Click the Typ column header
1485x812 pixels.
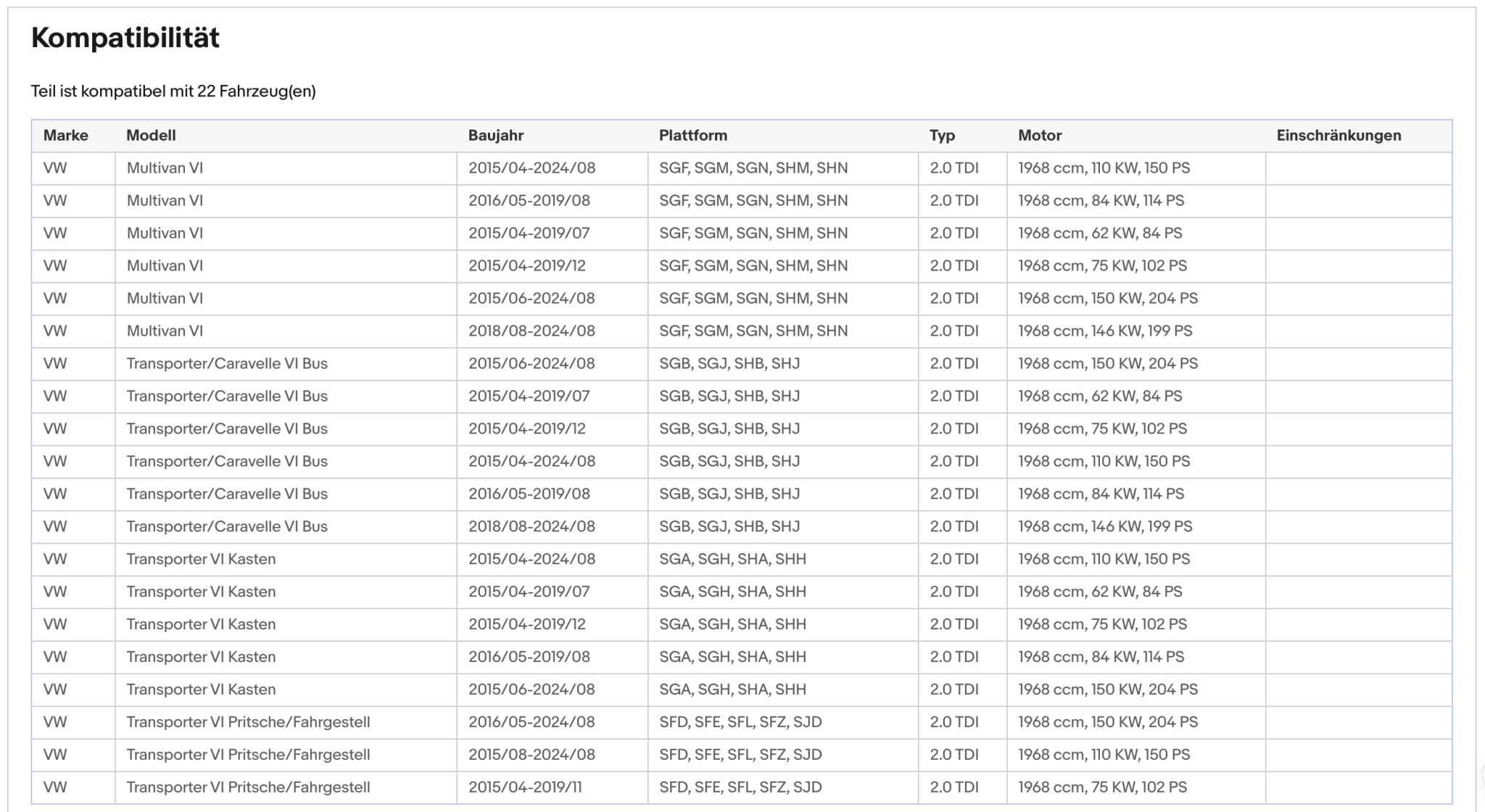click(943, 136)
